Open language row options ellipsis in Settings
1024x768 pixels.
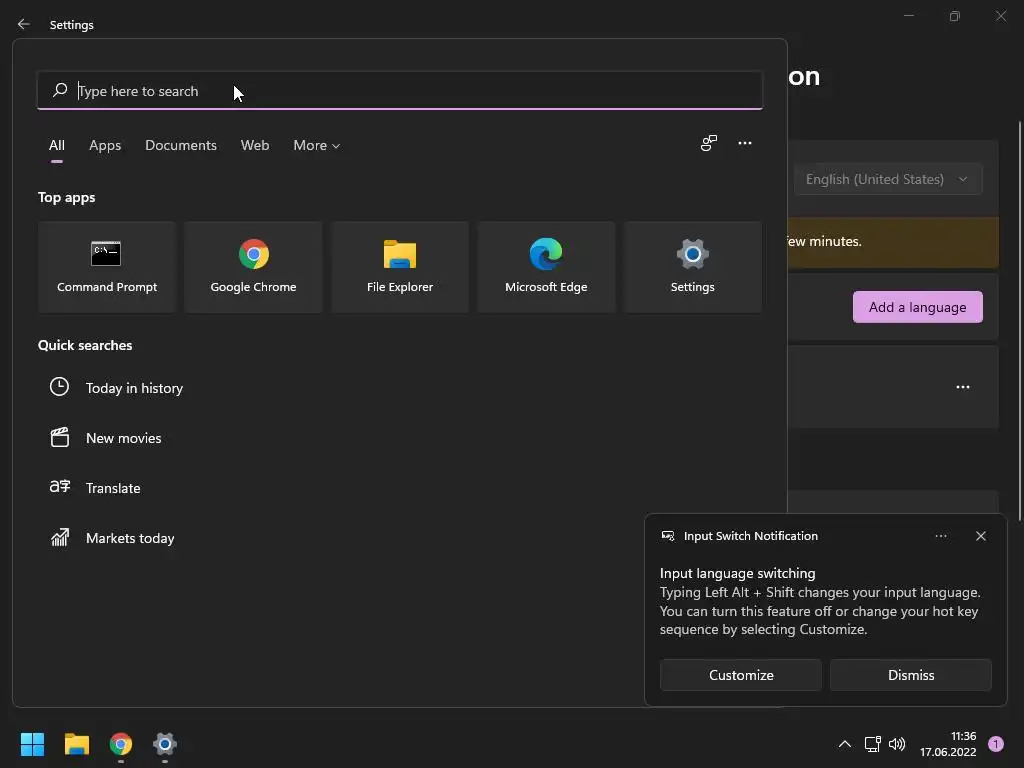(963, 387)
